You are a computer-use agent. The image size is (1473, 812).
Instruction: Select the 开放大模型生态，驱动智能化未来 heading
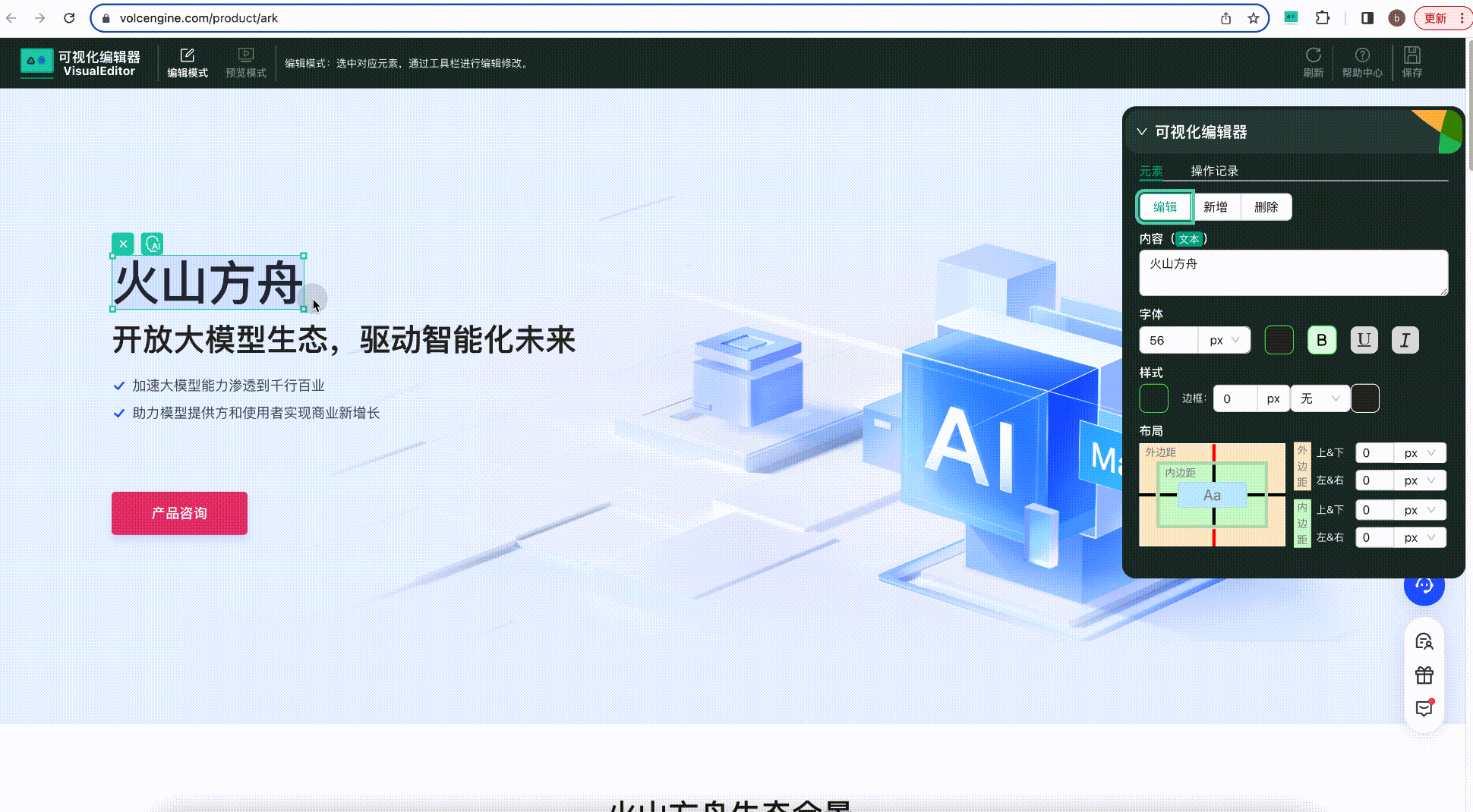click(344, 339)
